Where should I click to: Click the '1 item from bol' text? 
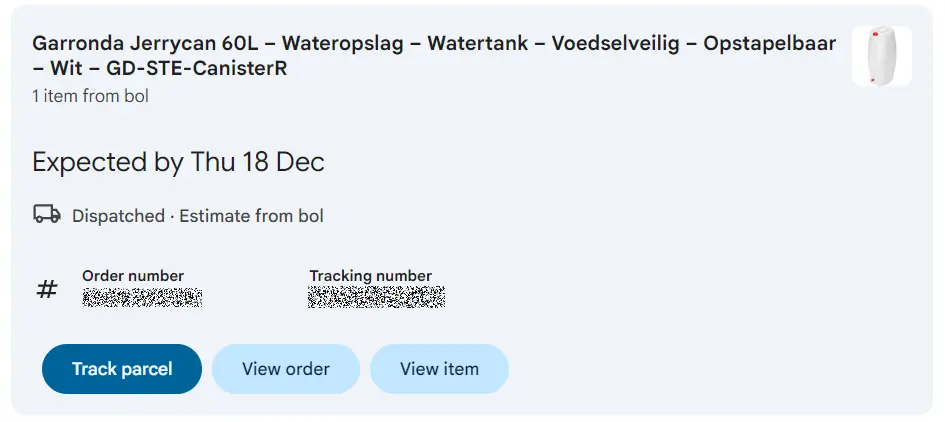click(x=90, y=97)
